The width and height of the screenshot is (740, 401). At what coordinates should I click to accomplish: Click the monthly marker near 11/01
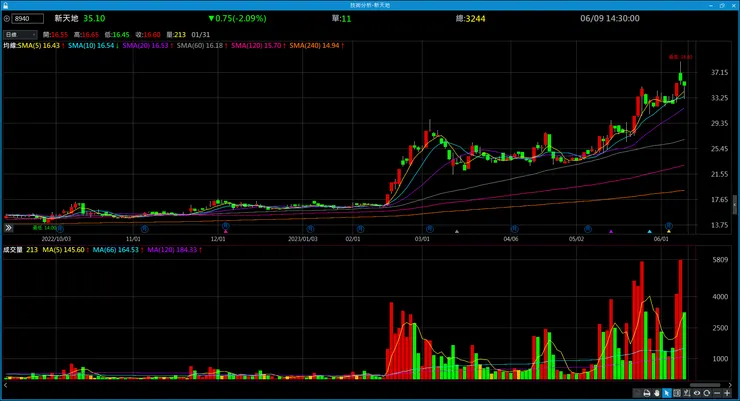click(144, 229)
